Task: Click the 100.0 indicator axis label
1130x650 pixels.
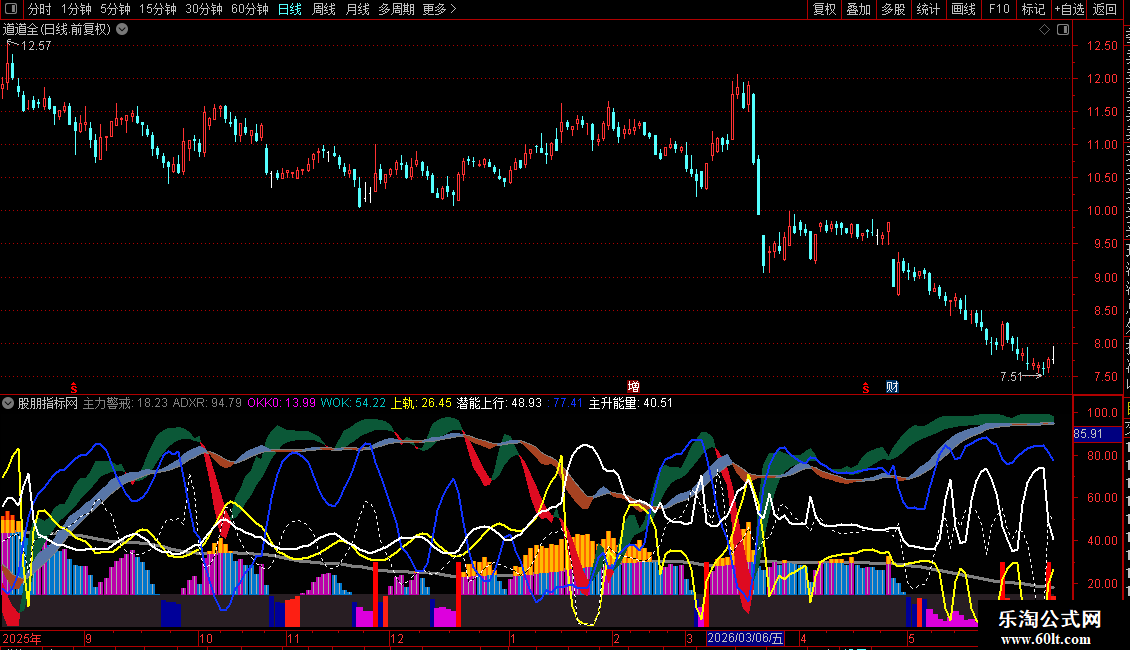Action: (x=1103, y=413)
